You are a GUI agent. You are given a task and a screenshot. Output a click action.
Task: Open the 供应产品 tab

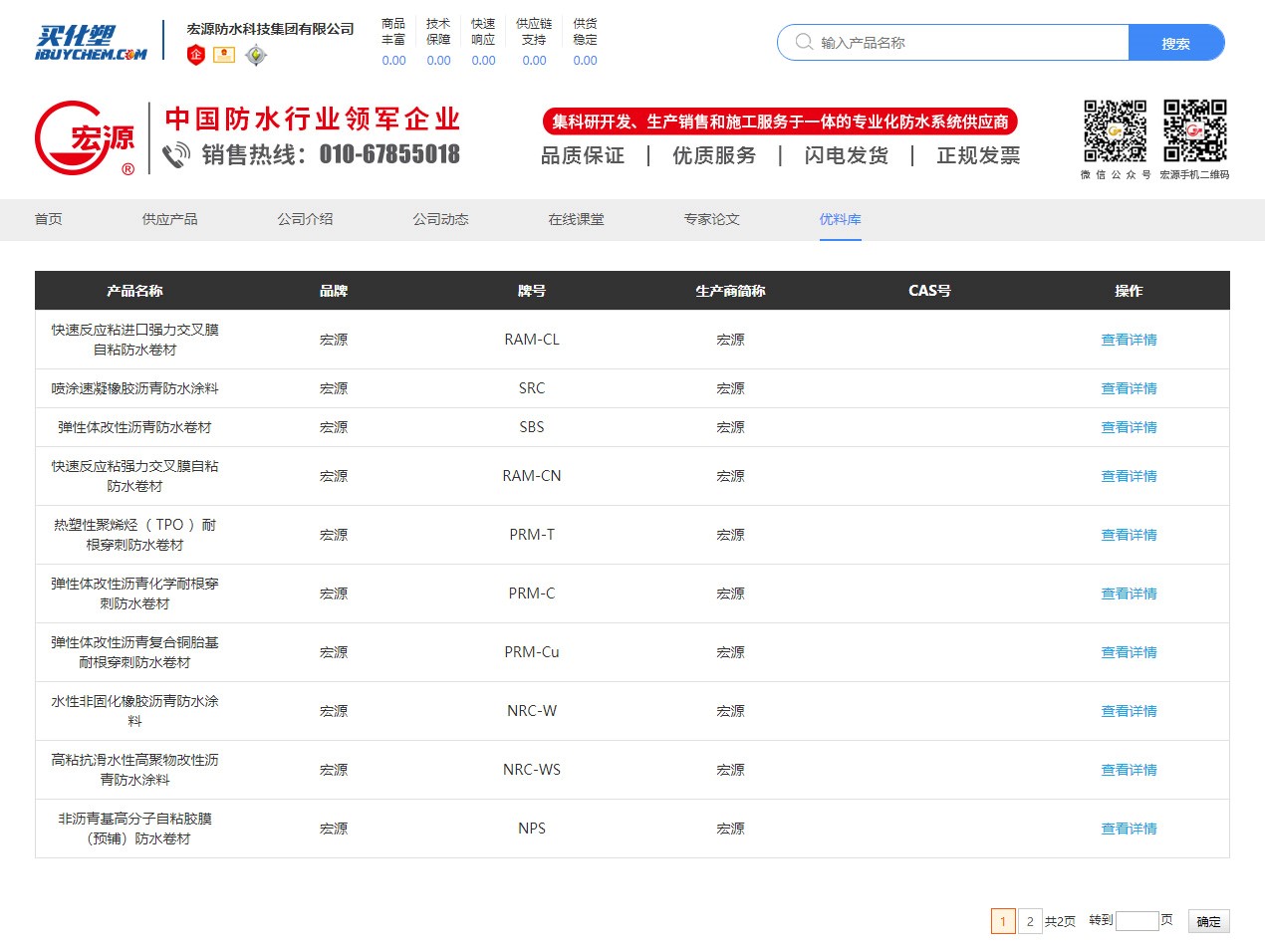(x=169, y=219)
